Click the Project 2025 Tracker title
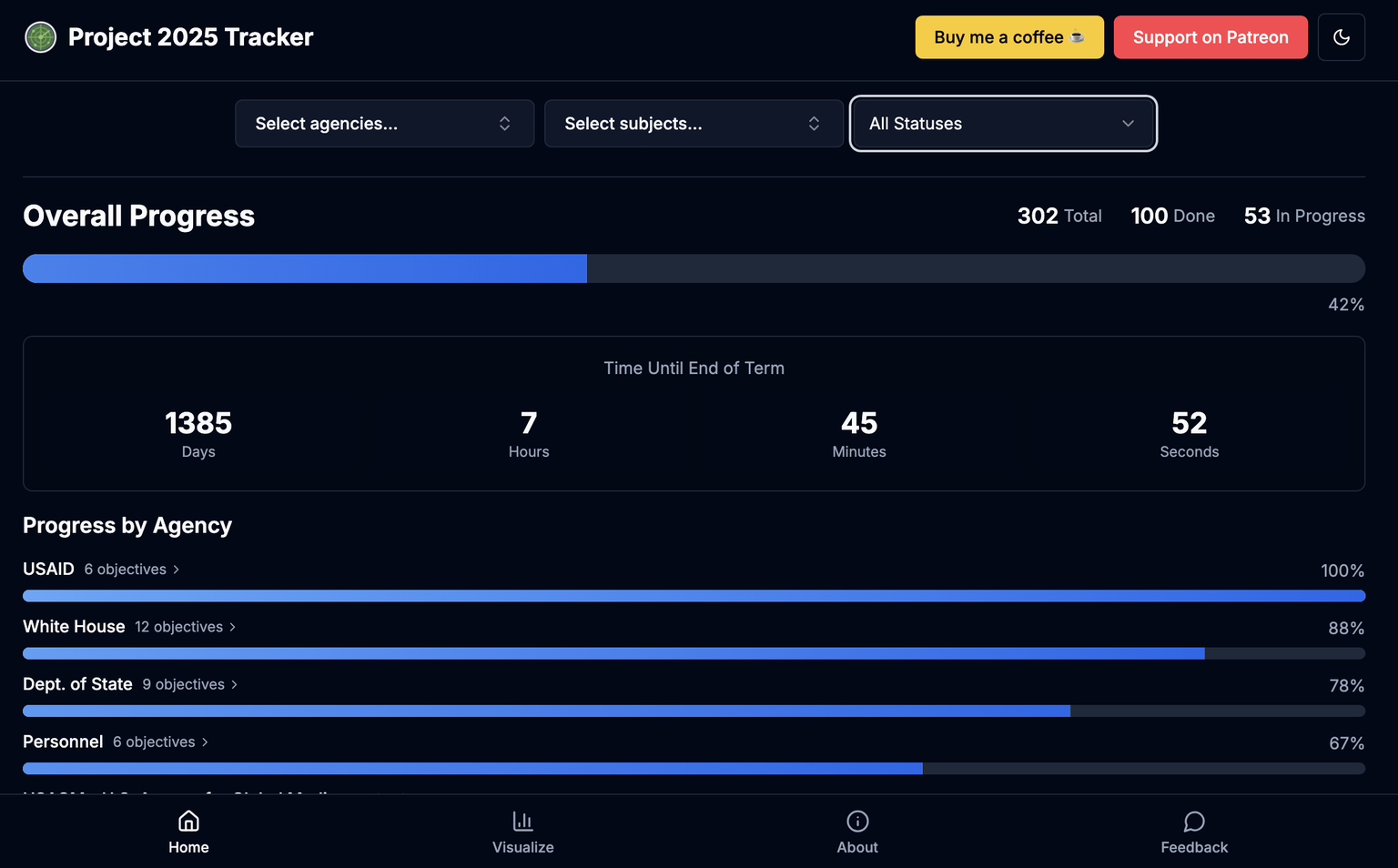The height and width of the screenshot is (868, 1398). click(x=190, y=37)
